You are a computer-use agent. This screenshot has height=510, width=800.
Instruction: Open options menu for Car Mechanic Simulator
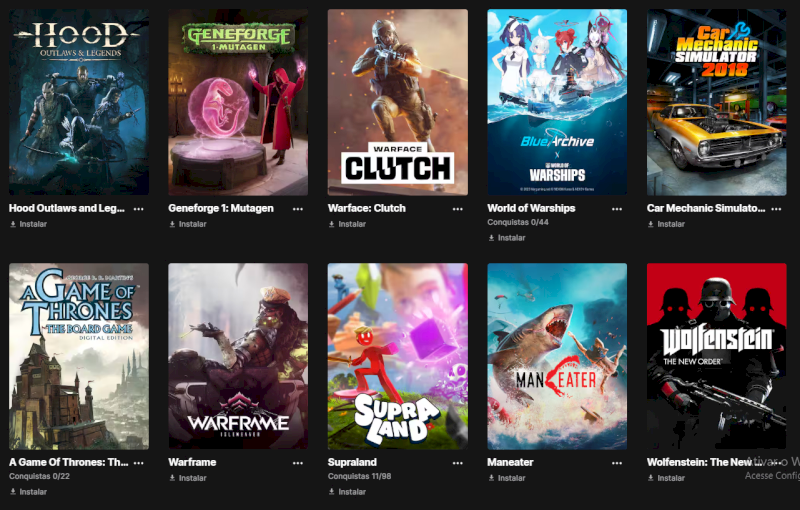(777, 209)
